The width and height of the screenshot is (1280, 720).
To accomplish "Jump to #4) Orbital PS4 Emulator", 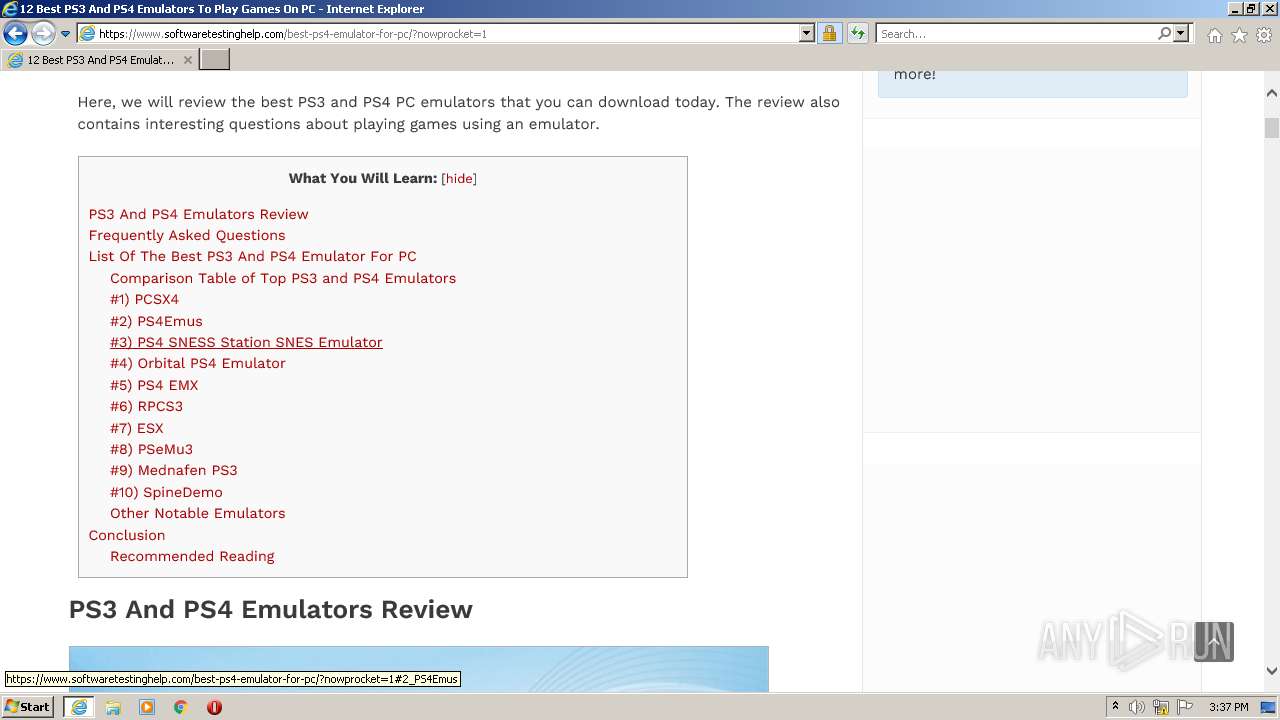I will pyautogui.click(x=197, y=363).
